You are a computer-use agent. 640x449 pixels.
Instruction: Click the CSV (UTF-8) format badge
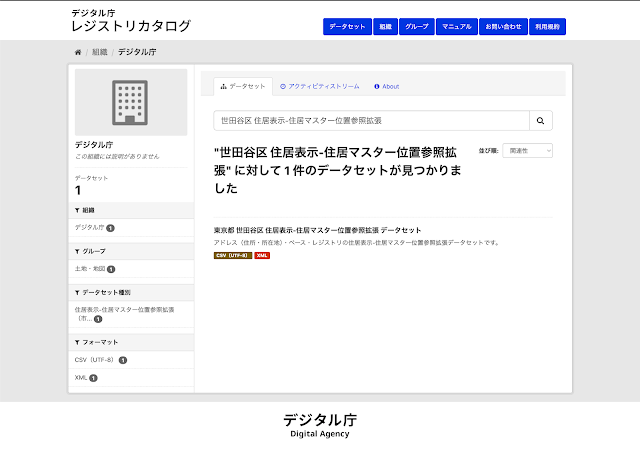[x=233, y=256]
